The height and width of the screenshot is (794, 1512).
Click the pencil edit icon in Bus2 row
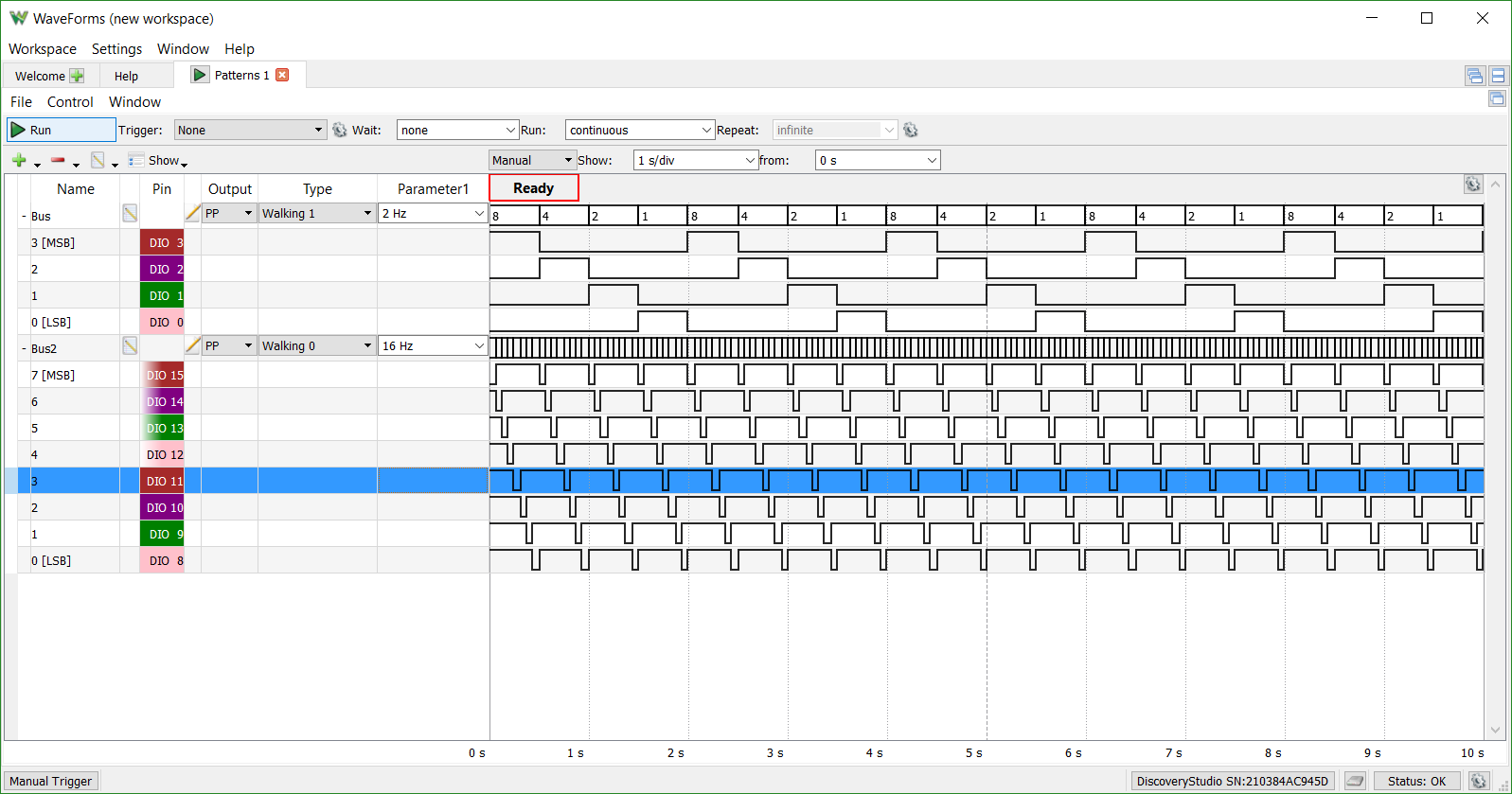click(x=193, y=345)
